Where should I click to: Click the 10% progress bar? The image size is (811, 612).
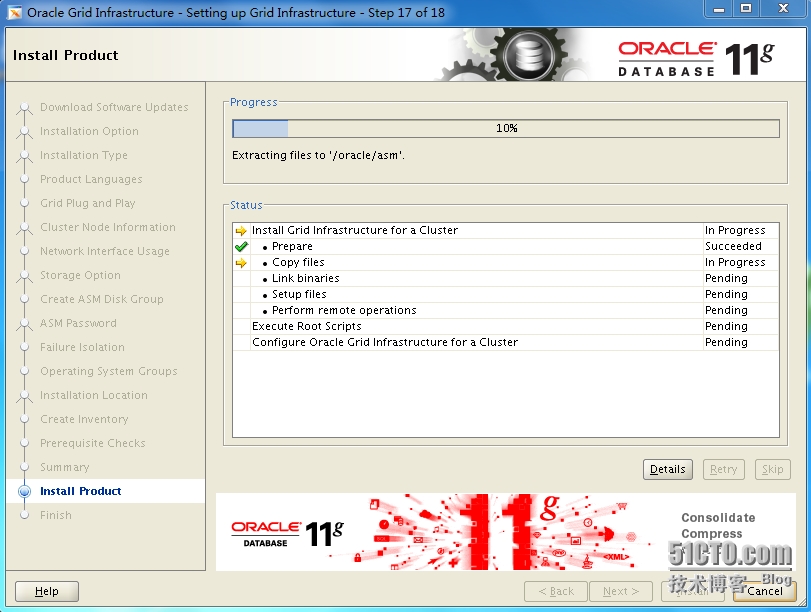pyautogui.click(x=506, y=128)
